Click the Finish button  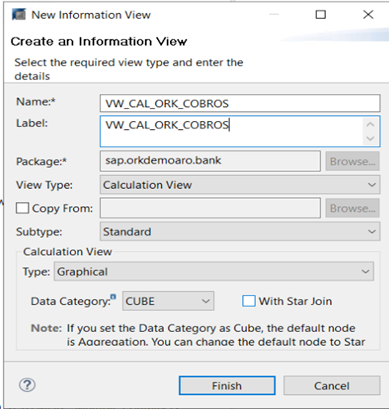tap(227, 386)
